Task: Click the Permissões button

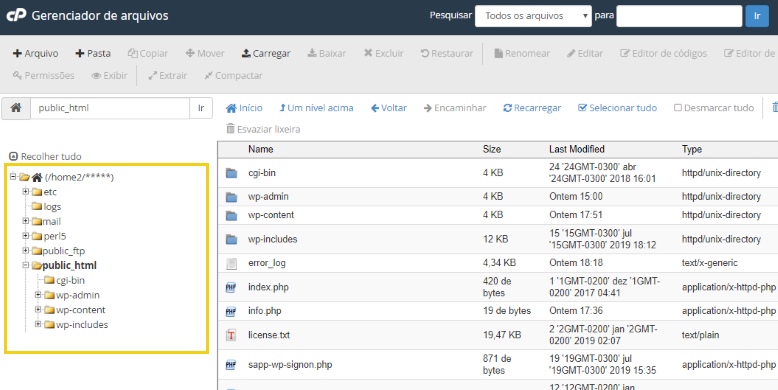Action: [44, 75]
